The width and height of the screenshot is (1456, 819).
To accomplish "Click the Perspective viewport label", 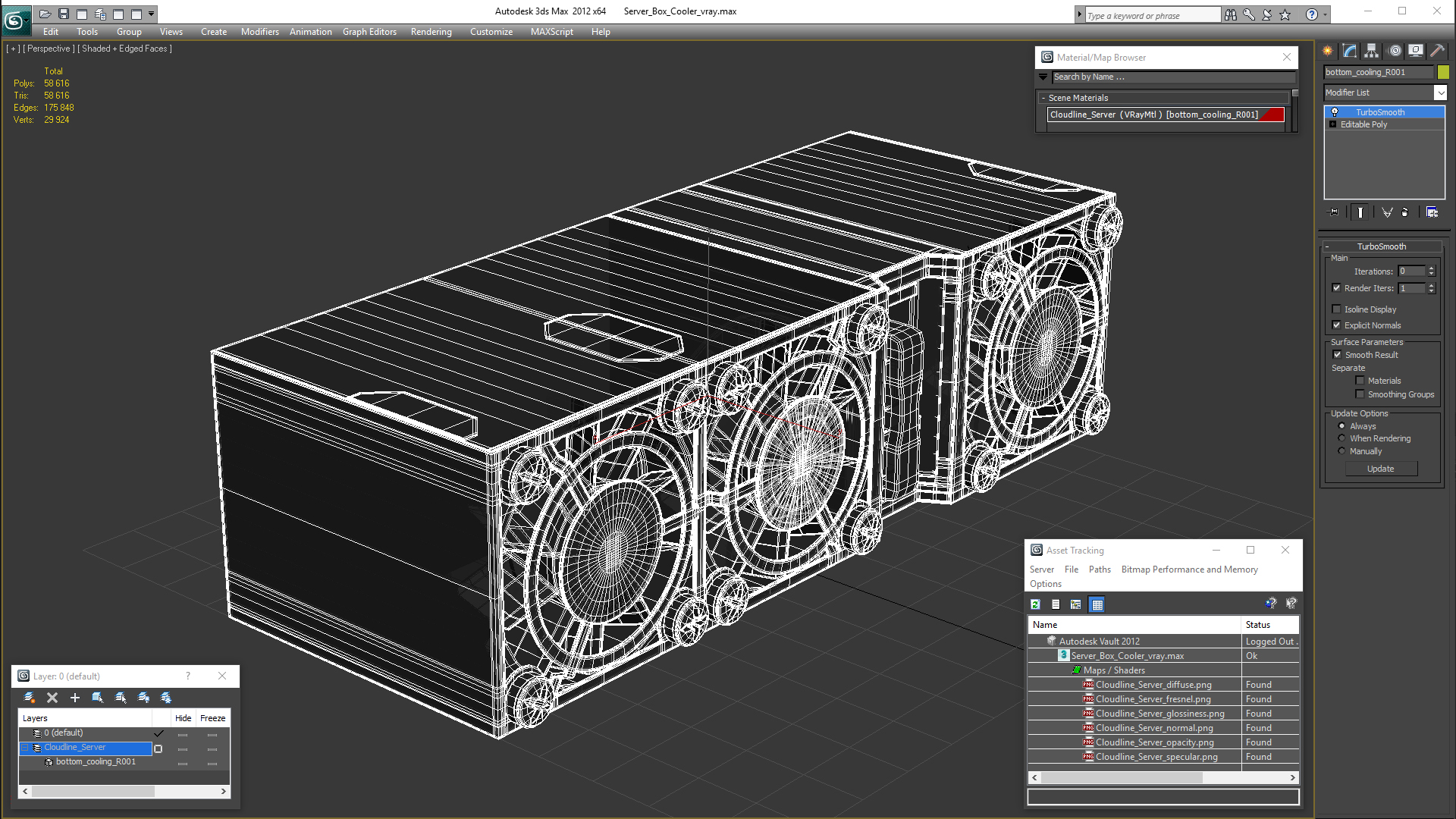I will point(49,49).
